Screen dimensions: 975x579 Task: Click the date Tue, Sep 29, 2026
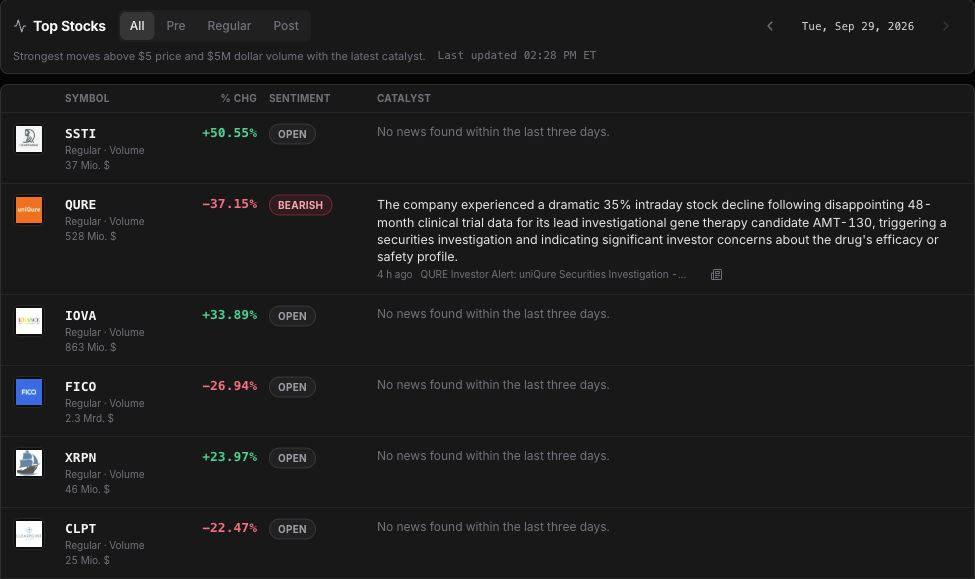coord(857,26)
